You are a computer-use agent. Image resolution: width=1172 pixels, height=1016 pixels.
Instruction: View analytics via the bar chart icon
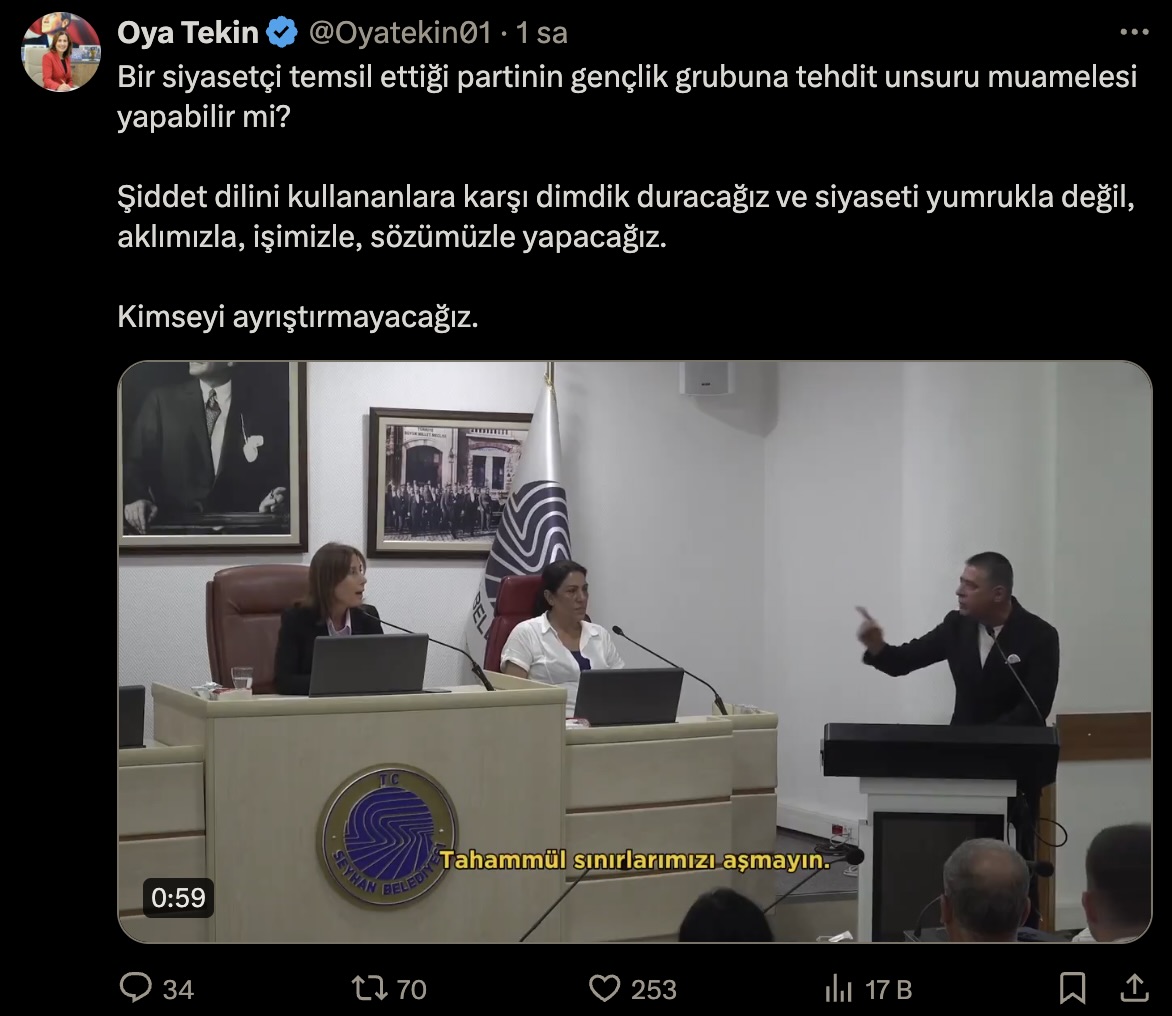839,988
